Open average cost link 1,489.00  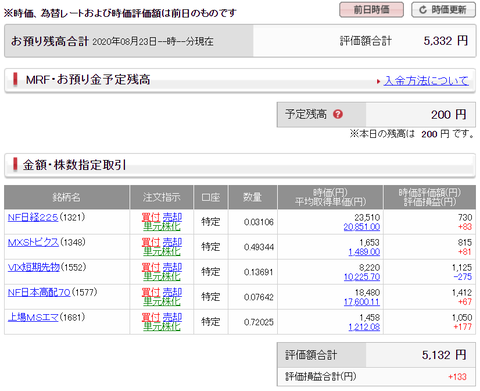pyautogui.click(x=364, y=252)
